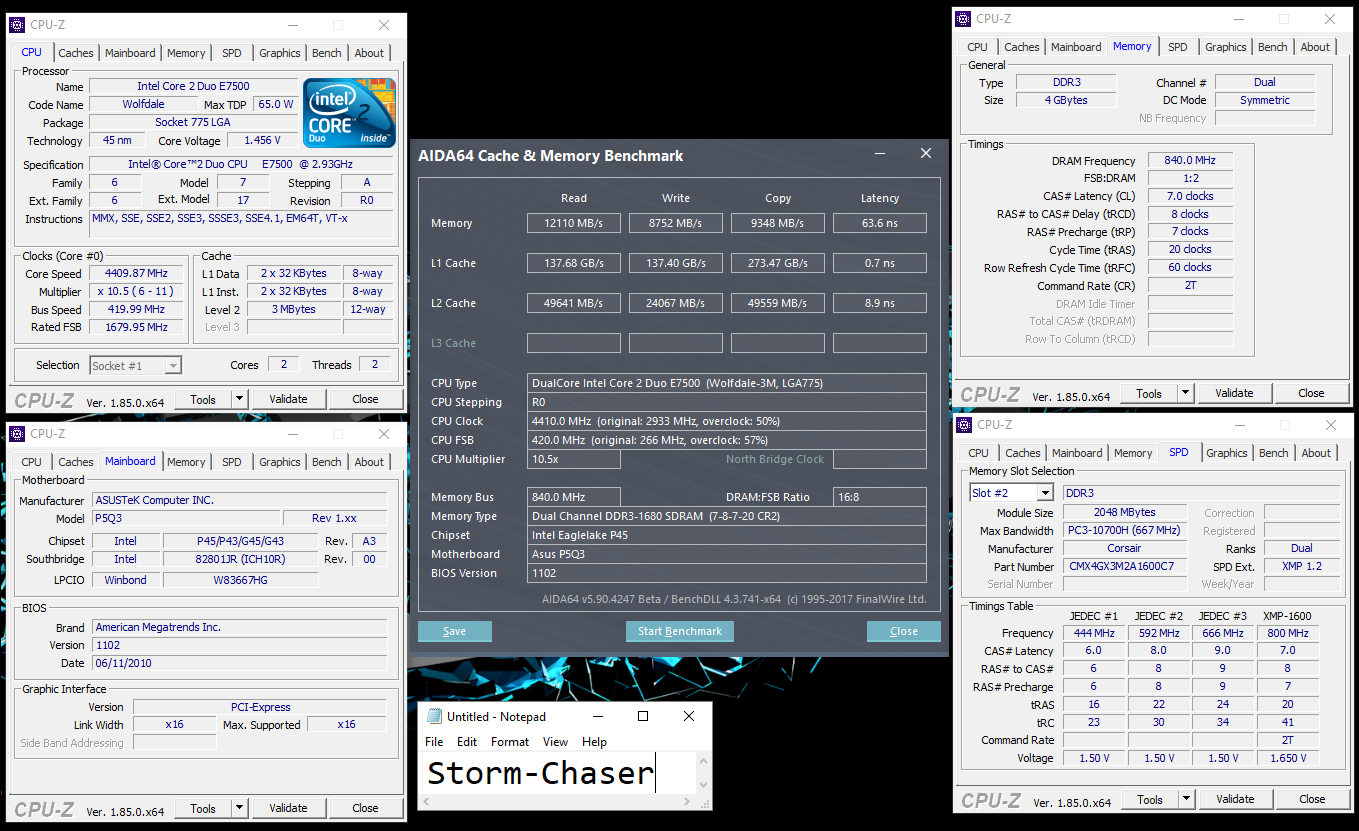Click L1 Cache Copy value 273.47 GB/s

click(x=778, y=263)
